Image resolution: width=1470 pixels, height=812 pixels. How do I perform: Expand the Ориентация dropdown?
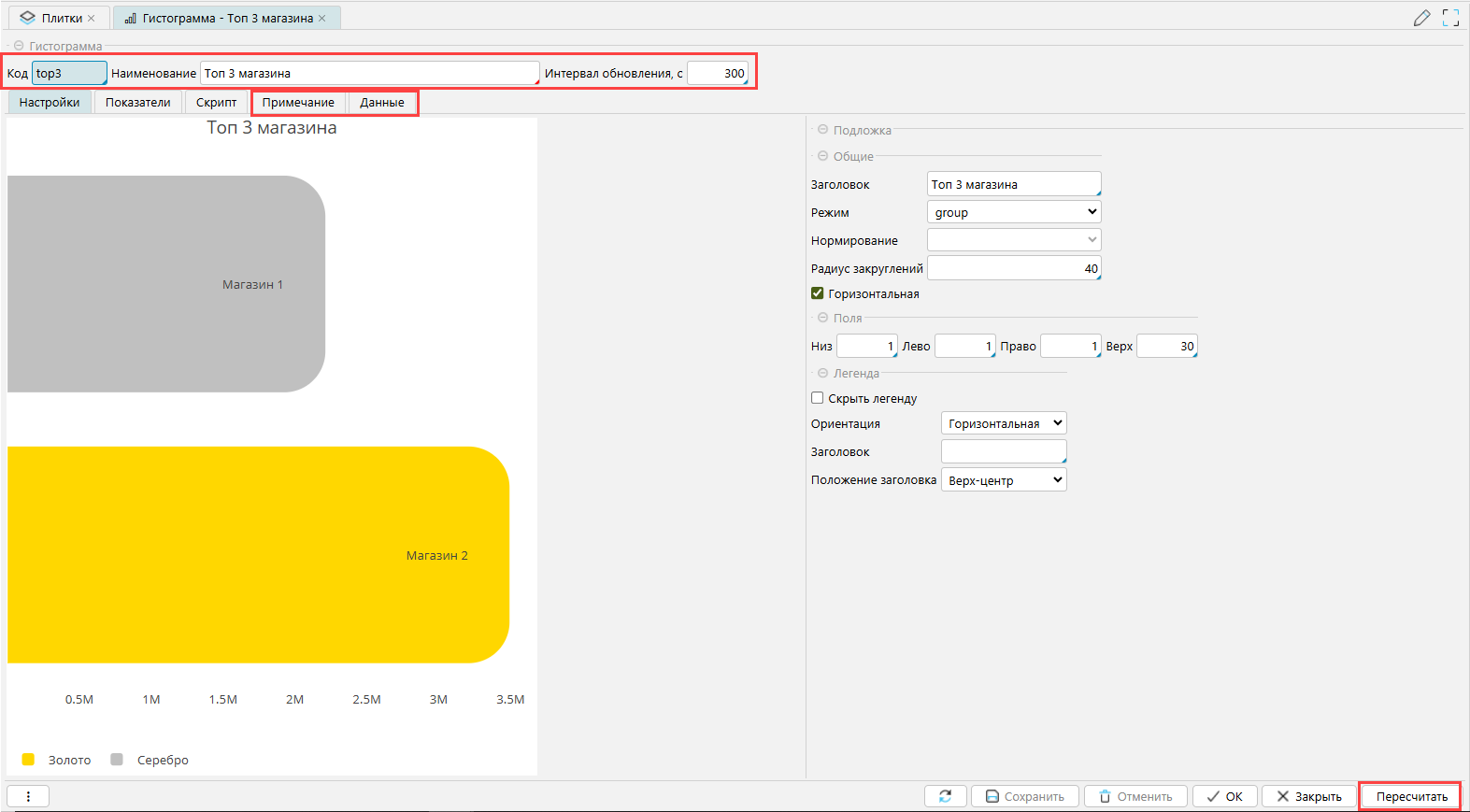pos(1004,423)
